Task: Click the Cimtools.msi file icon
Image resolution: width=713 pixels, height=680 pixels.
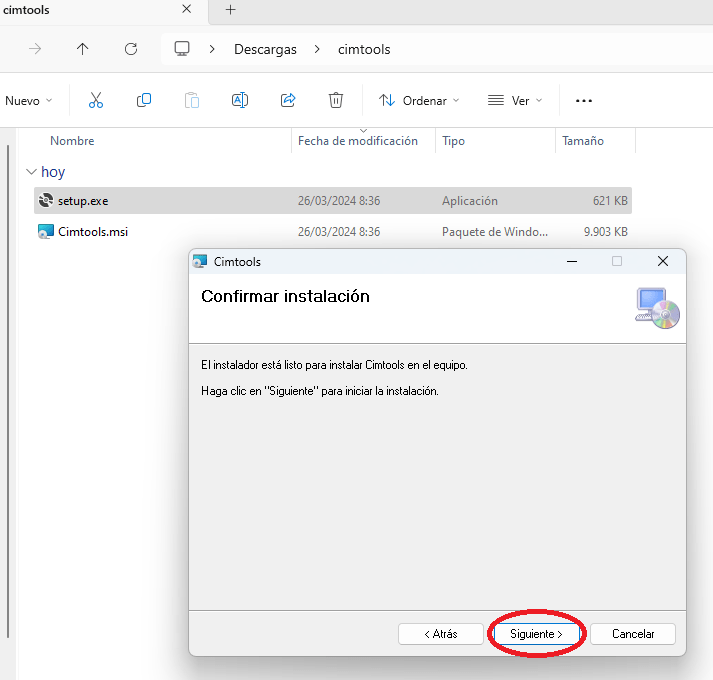Action: [45, 232]
